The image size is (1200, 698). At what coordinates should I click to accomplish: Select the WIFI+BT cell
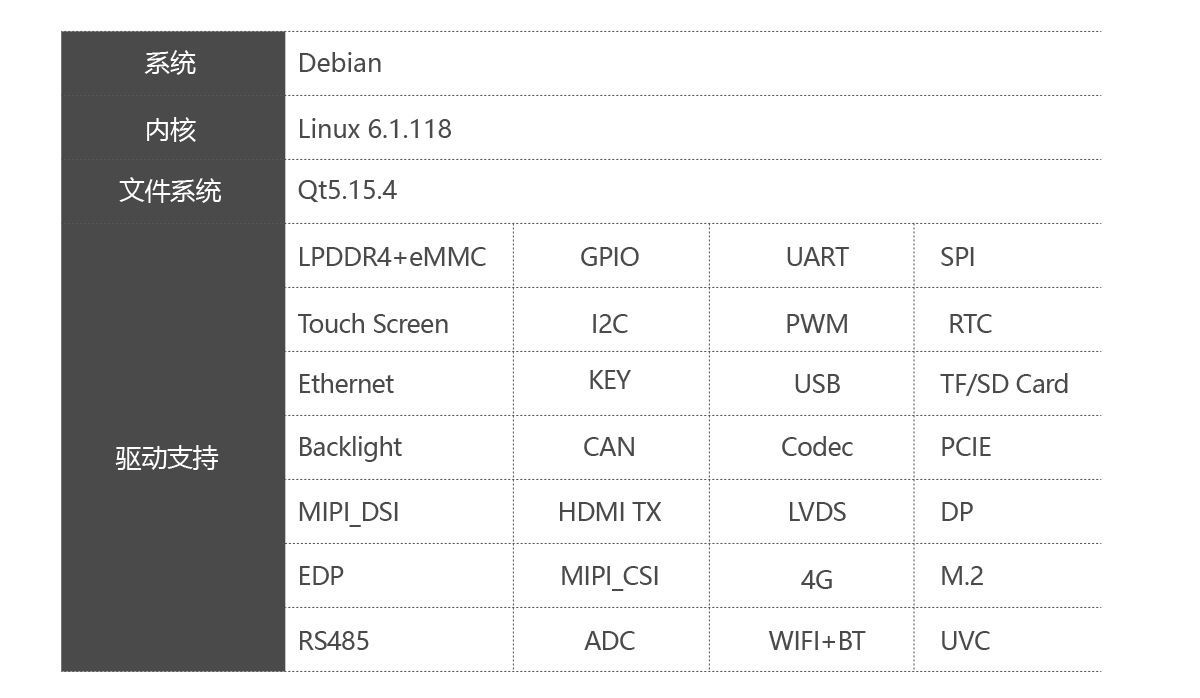click(x=817, y=641)
